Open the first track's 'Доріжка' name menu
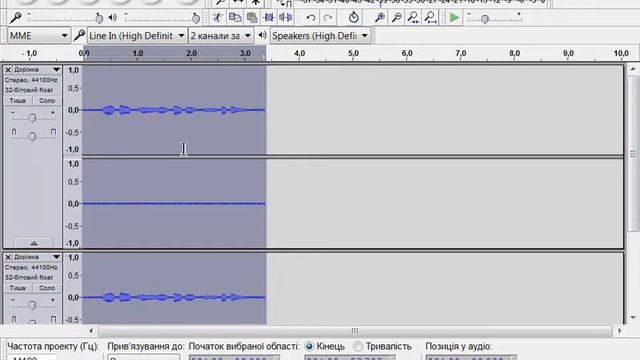640x360 pixels. 37,70
